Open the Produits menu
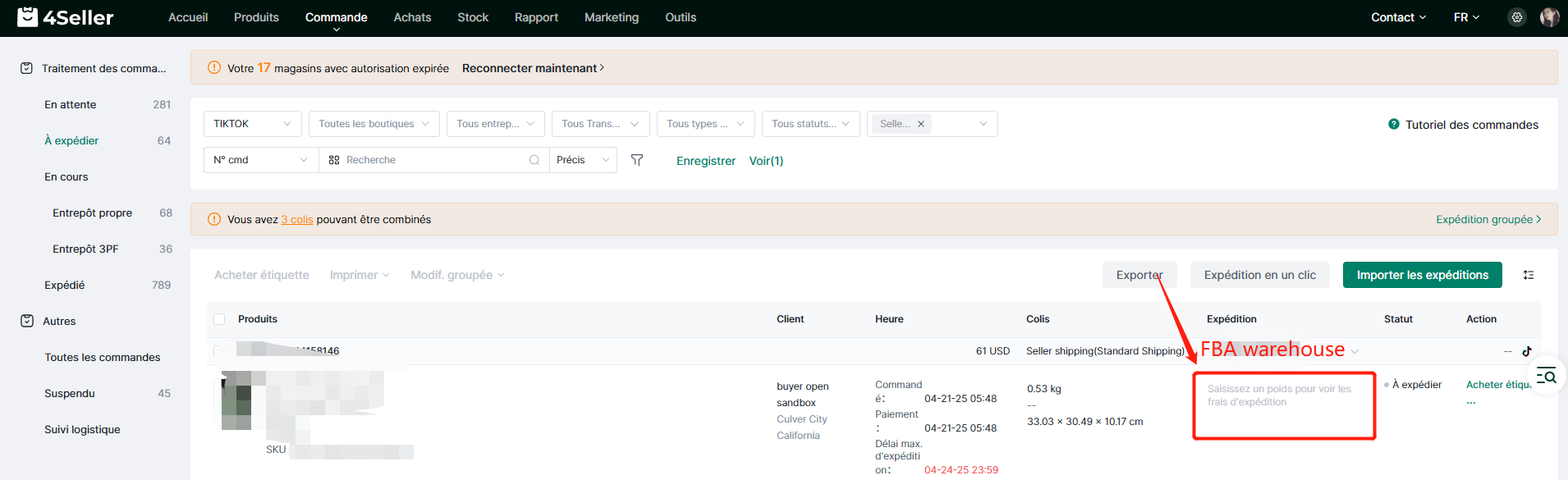 coord(256,17)
